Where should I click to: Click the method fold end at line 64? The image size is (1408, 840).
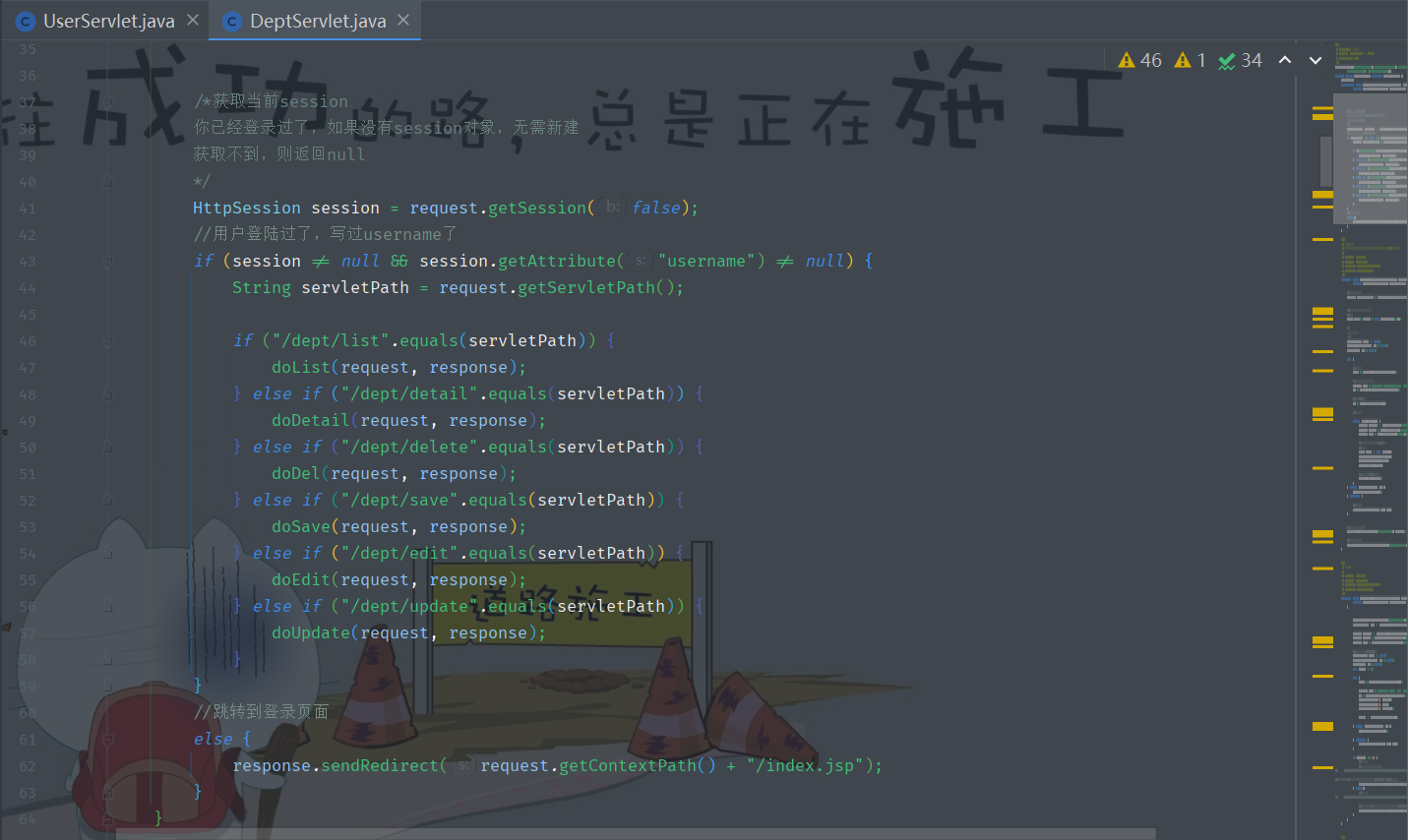click(108, 818)
